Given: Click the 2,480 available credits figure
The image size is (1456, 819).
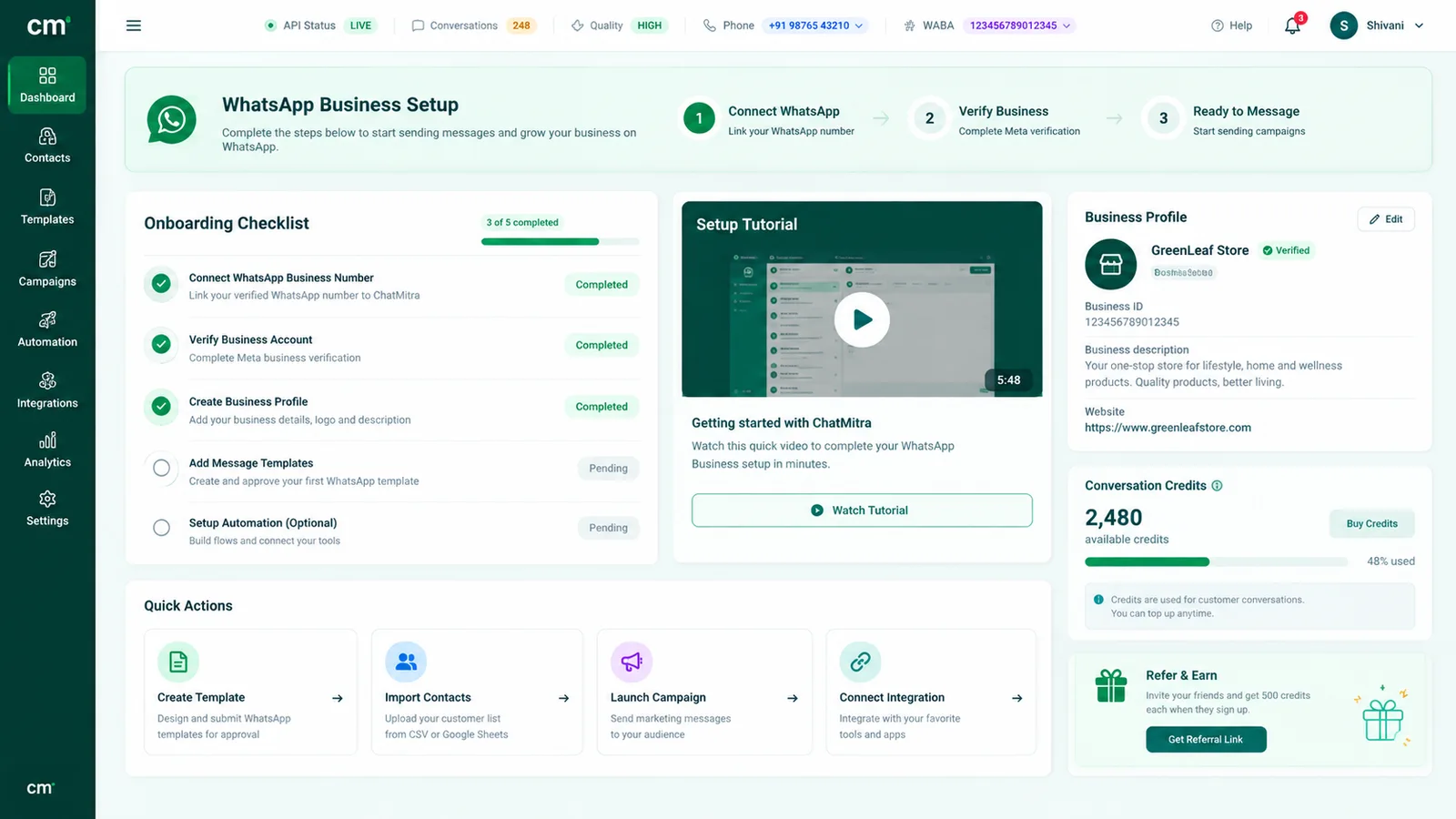Looking at the screenshot, I should pos(1113,518).
